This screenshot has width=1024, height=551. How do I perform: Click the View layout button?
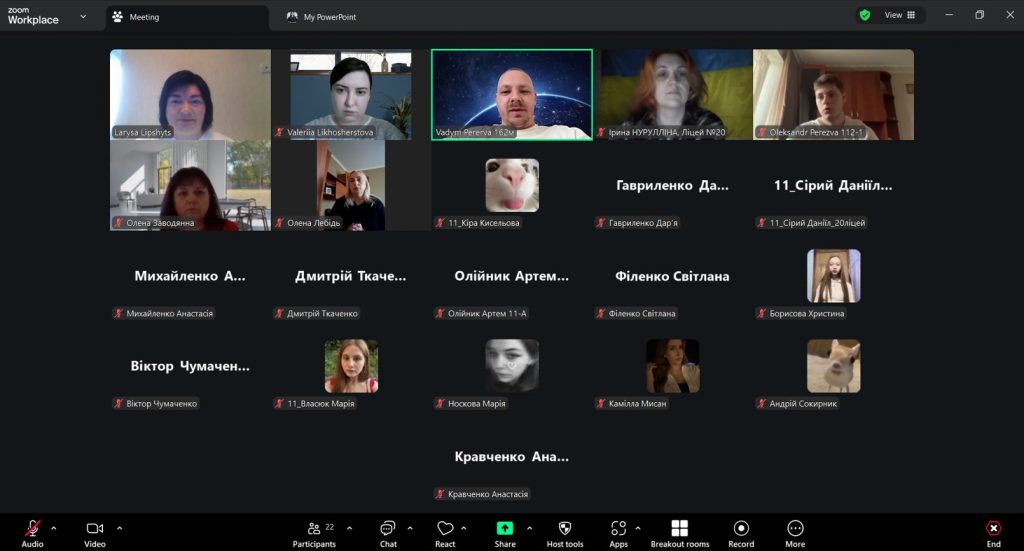(900, 15)
